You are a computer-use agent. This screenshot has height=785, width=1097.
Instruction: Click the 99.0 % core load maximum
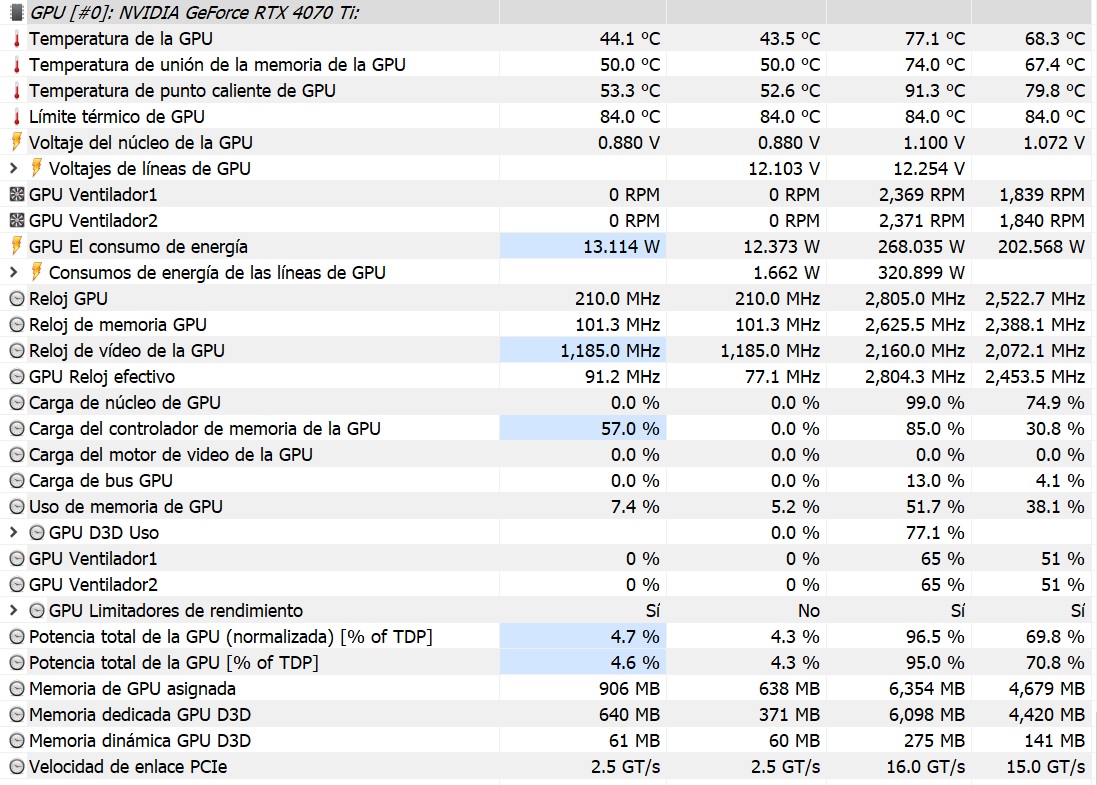pyautogui.click(x=935, y=402)
